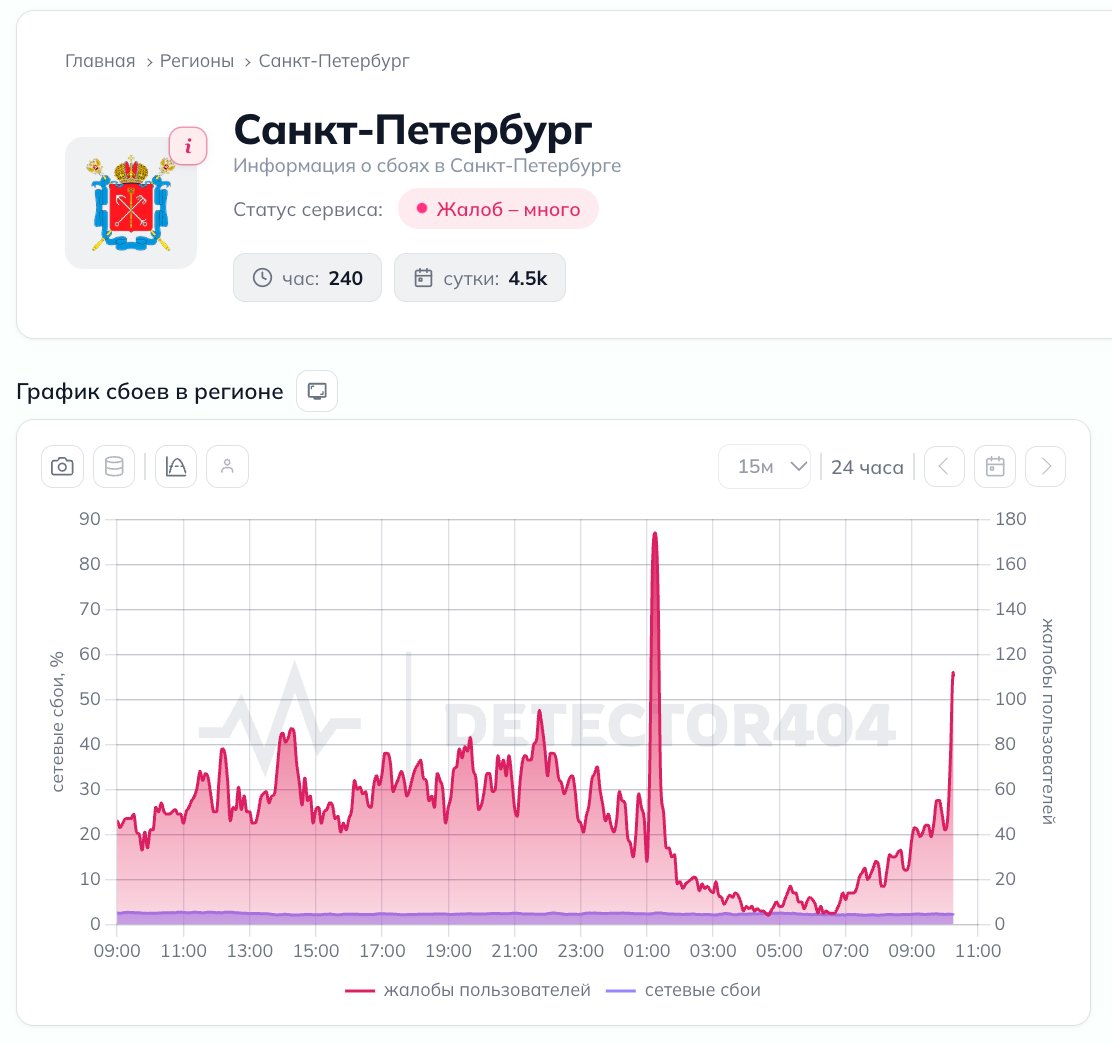Click Информация о сбоях в Санкт-Петербурге subtitle

[427, 165]
